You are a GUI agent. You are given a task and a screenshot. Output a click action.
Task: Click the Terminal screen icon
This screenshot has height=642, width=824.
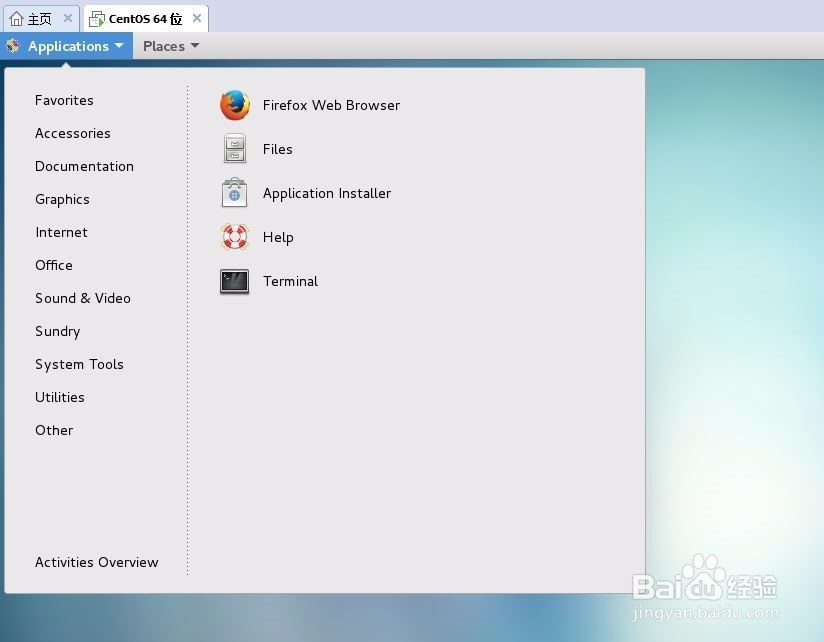[234, 282]
